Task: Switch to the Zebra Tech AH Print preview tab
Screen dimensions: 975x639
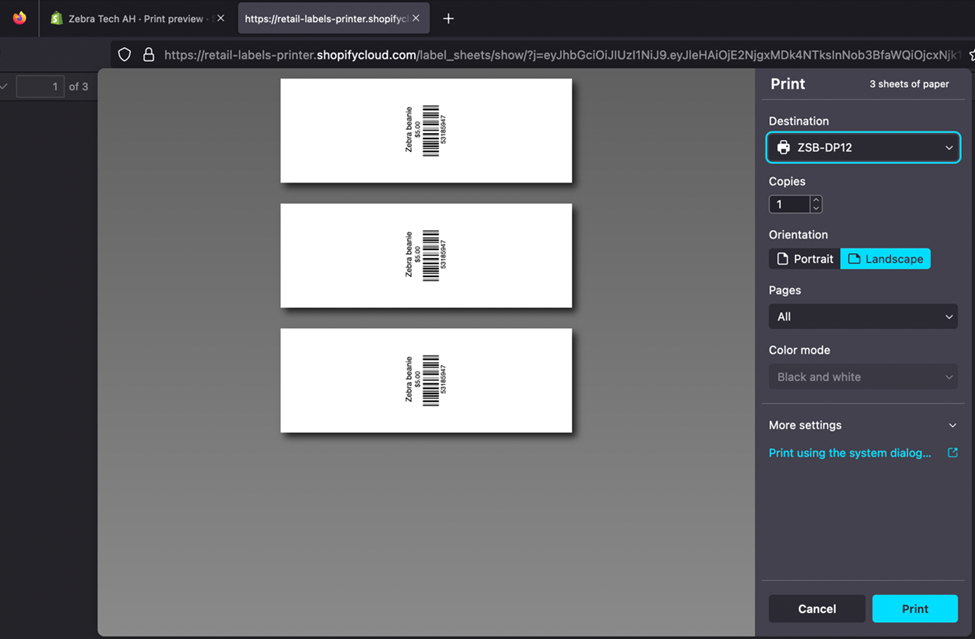Action: click(x=137, y=19)
